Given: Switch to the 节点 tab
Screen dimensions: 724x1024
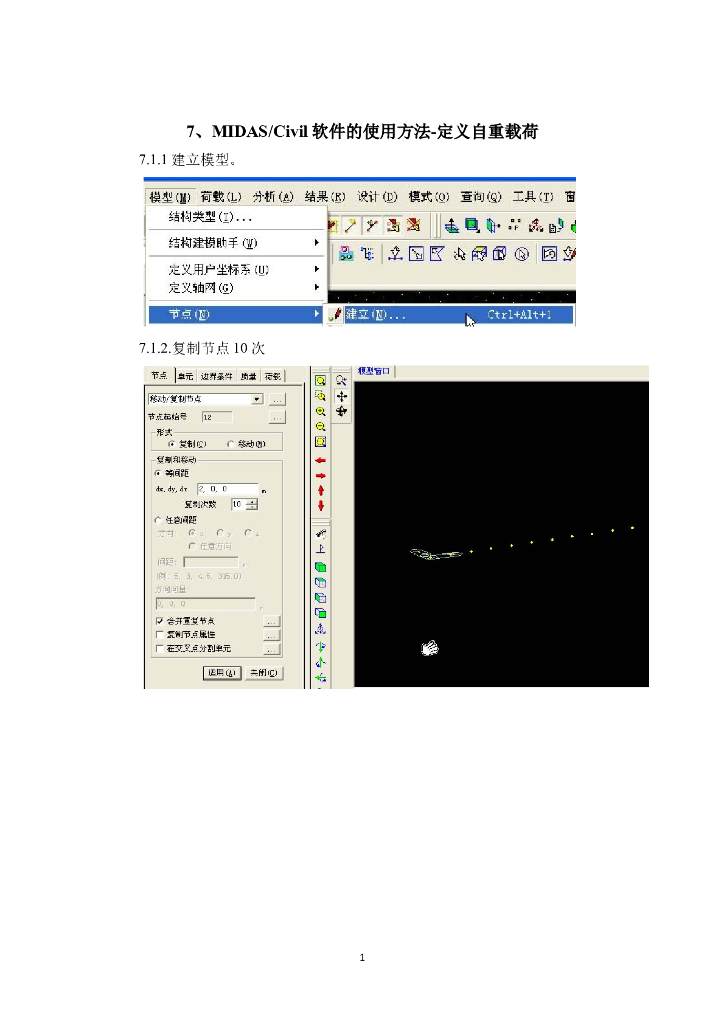Looking at the screenshot, I should (x=159, y=376).
